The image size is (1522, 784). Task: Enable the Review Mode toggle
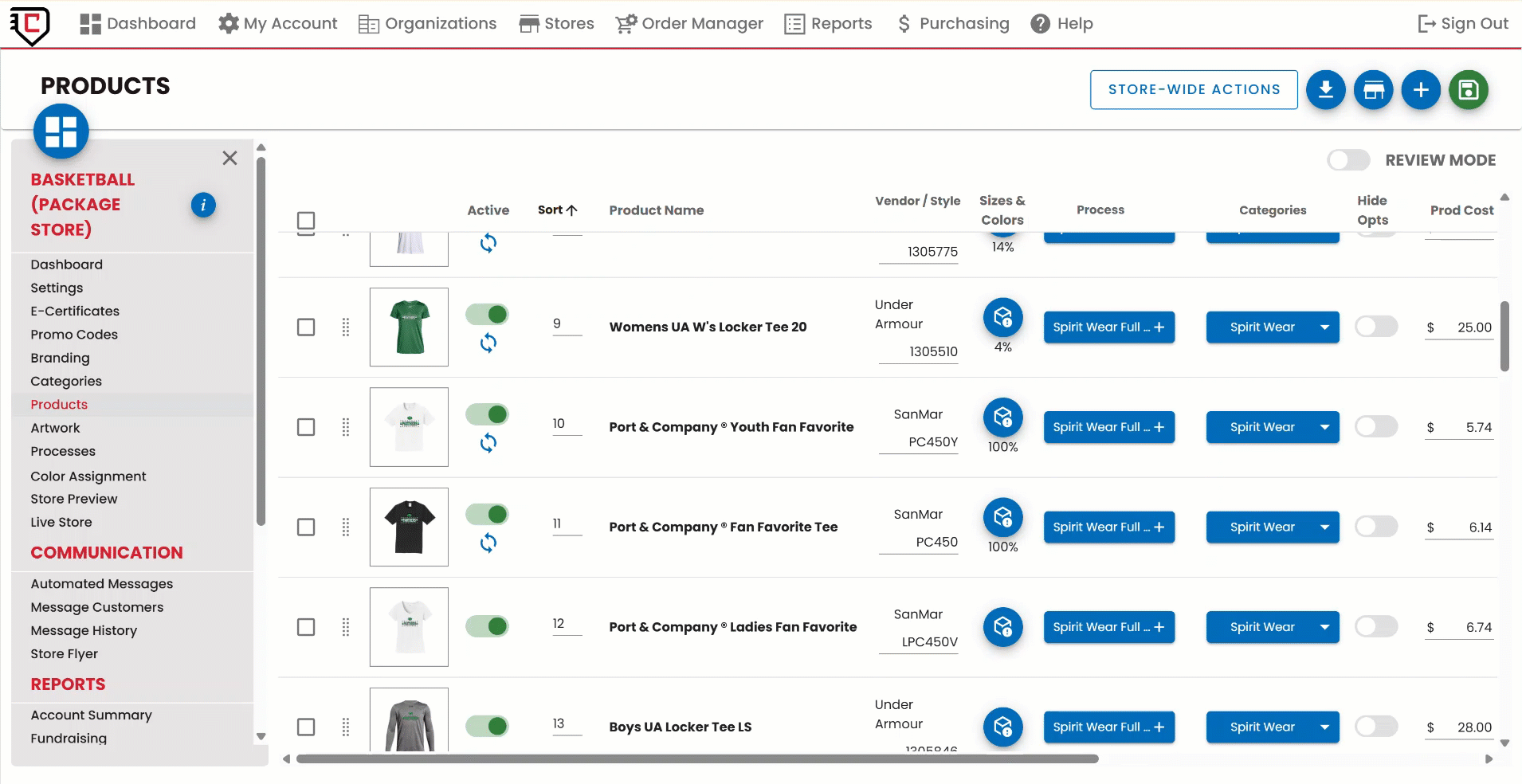click(1348, 160)
